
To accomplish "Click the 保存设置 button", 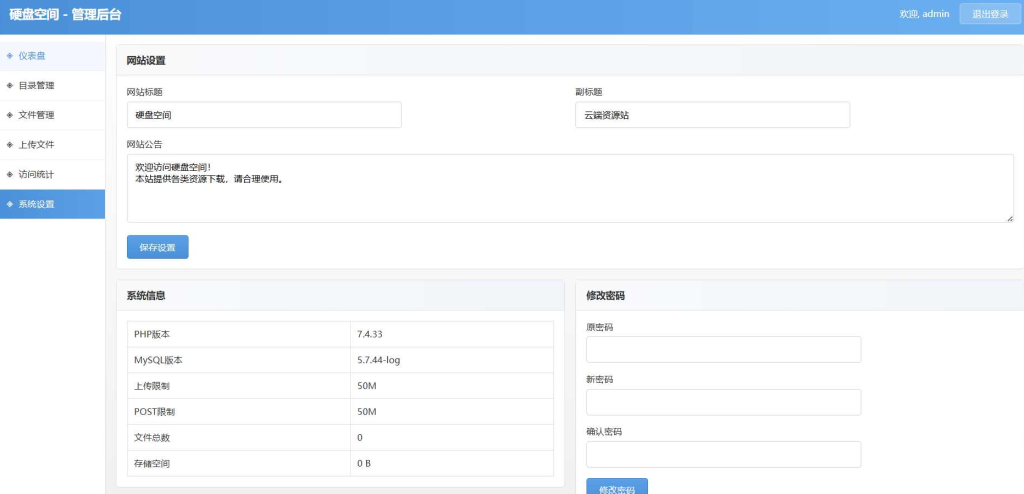I will (x=157, y=247).
